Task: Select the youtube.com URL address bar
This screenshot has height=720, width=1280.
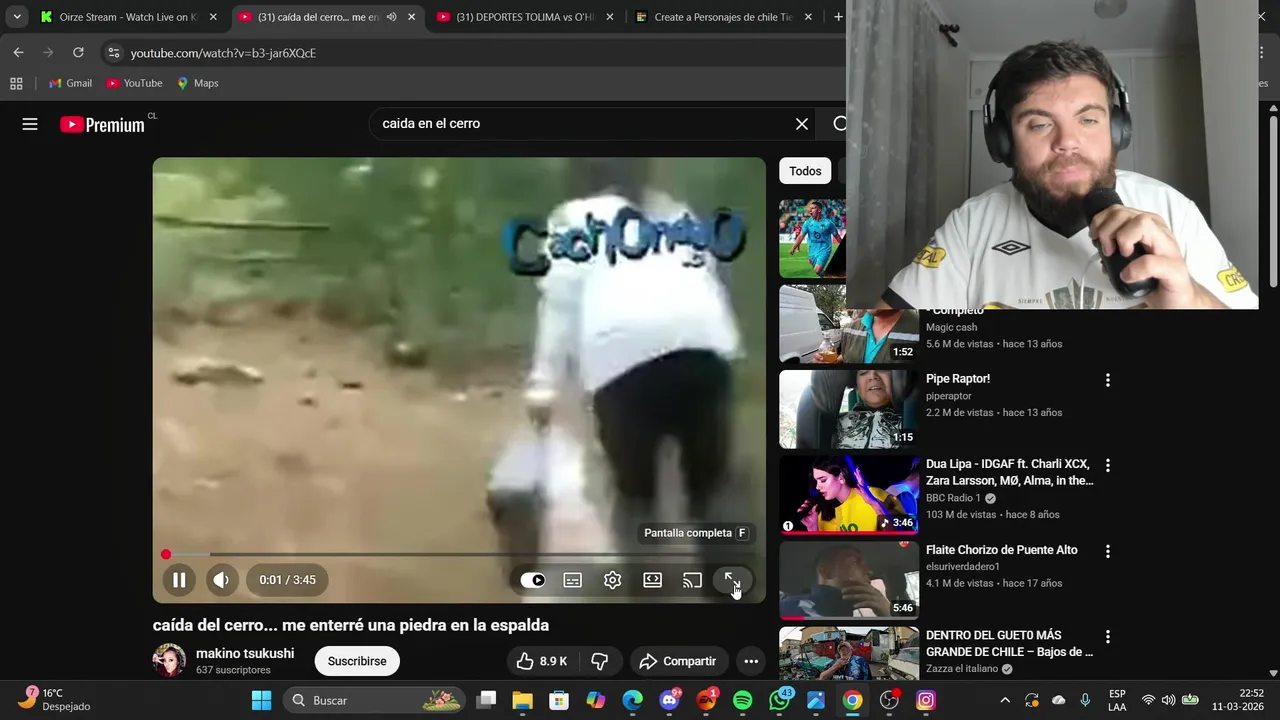Action: (x=223, y=53)
